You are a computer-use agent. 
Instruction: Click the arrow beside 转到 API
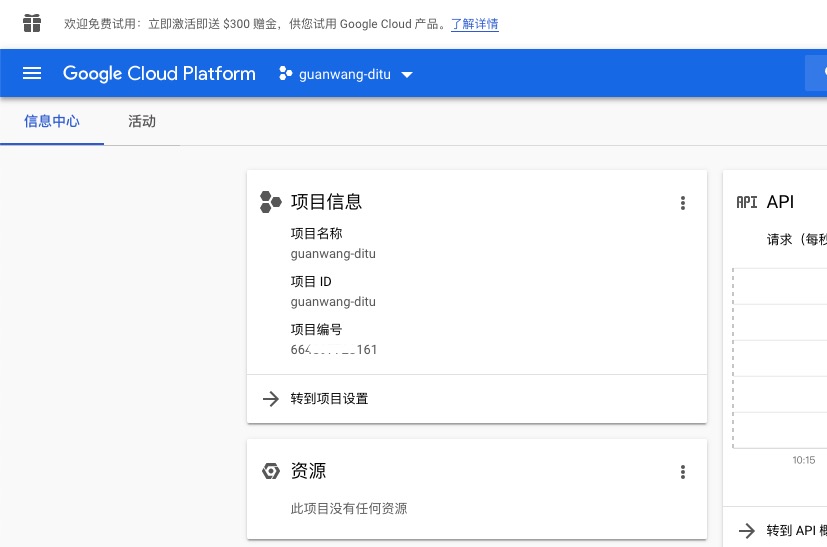[747, 531]
